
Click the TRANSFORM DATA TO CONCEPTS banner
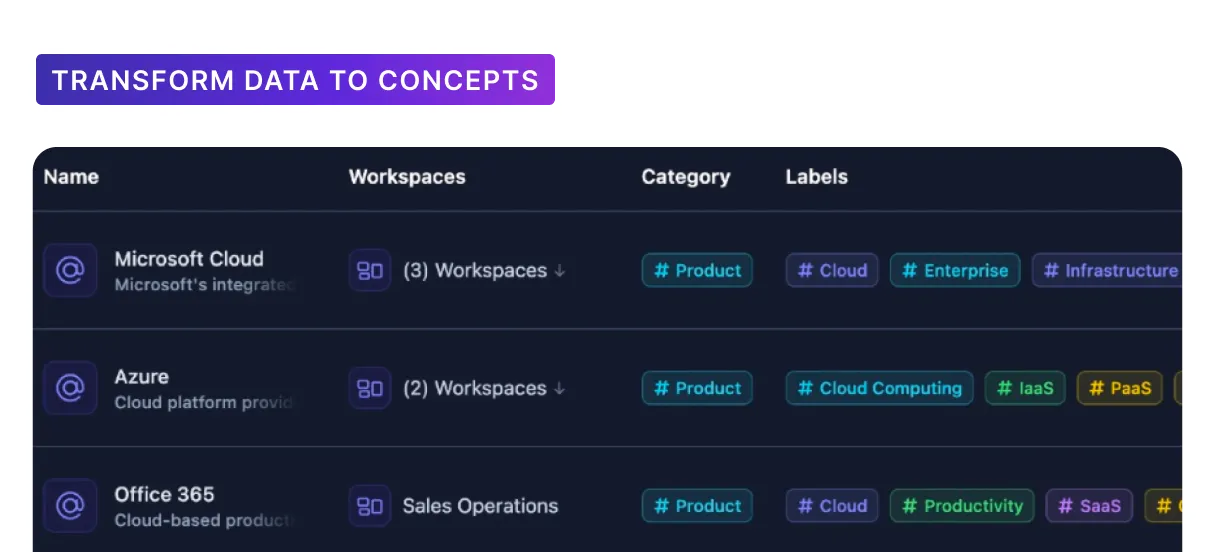[x=295, y=80]
